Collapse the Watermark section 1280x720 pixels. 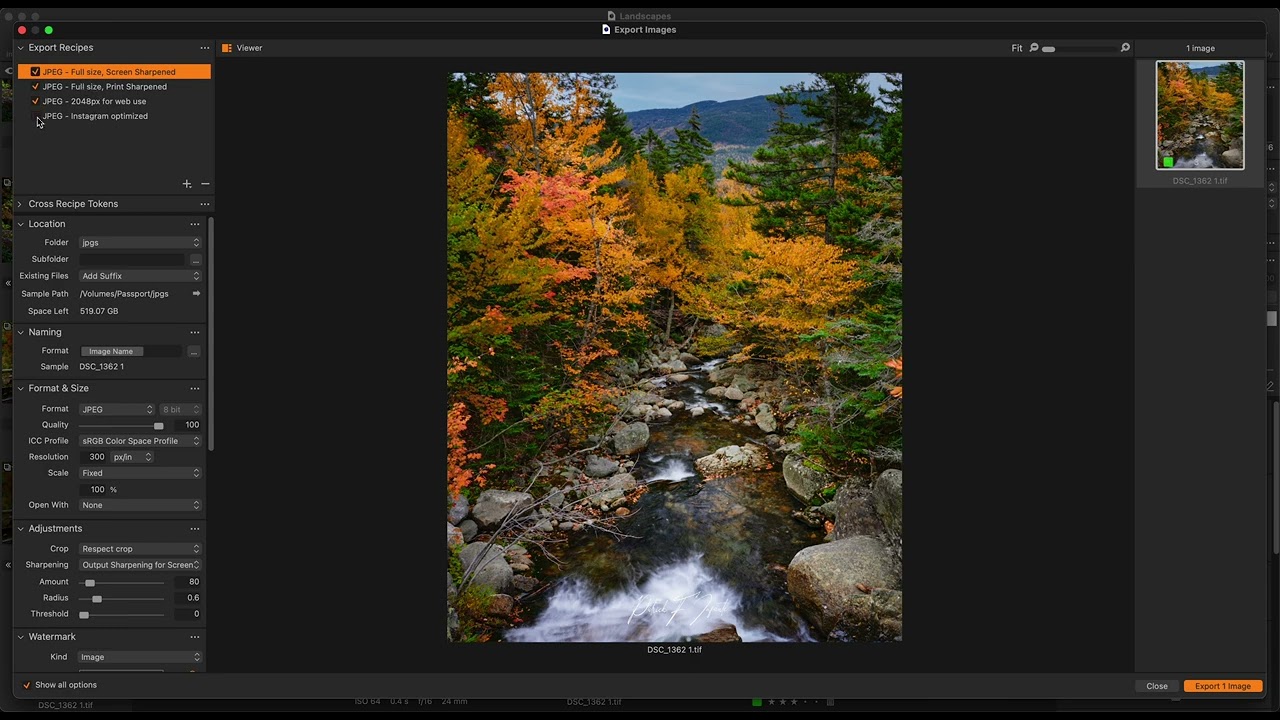point(20,636)
